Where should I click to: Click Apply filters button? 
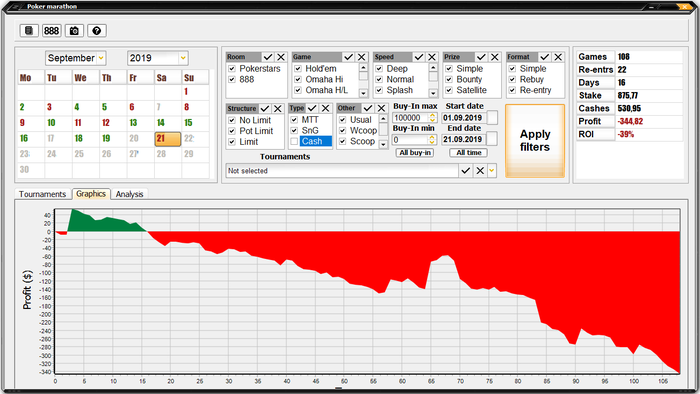[x=535, y=141]
